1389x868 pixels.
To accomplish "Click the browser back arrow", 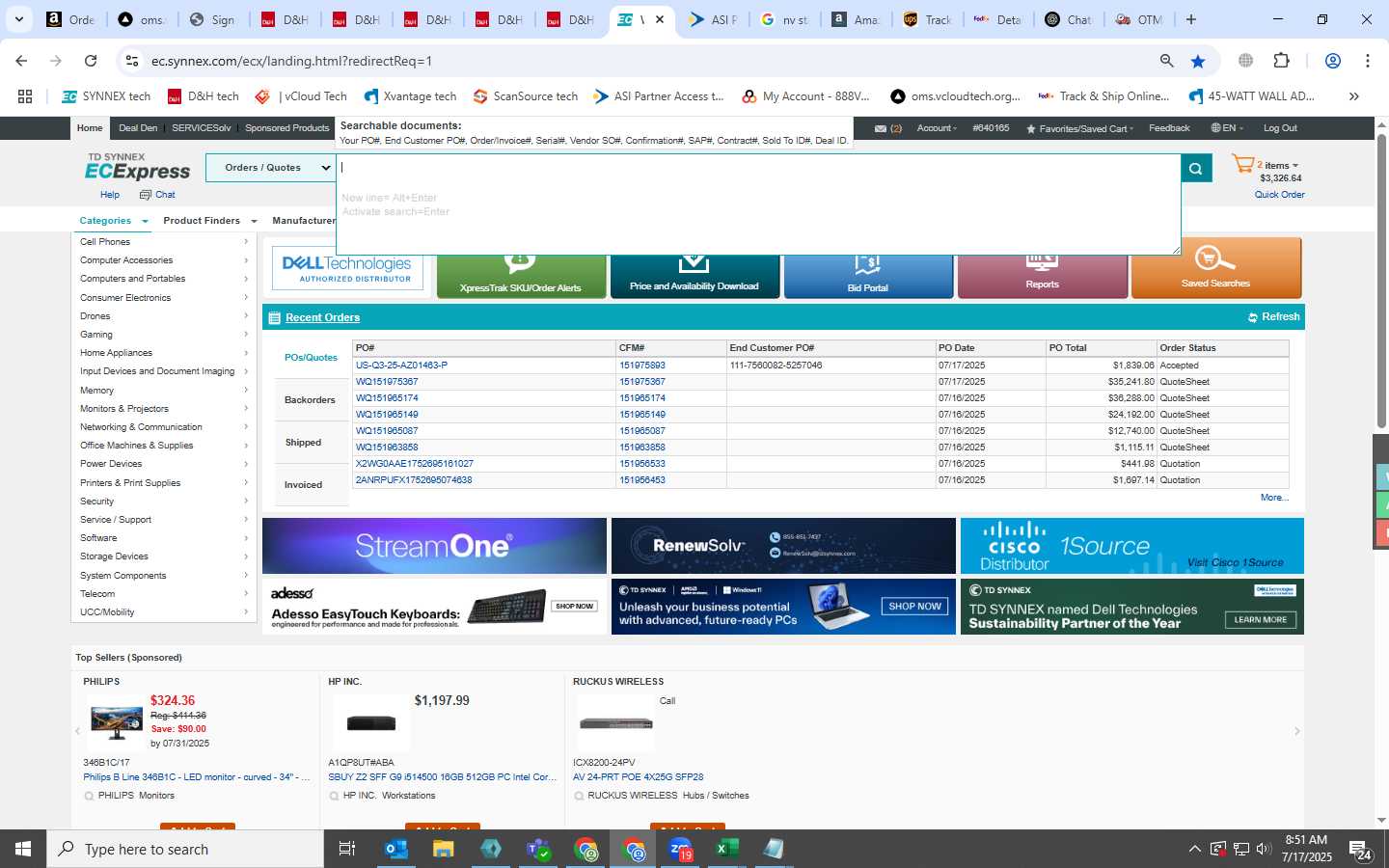I will [x=21, y=61].
